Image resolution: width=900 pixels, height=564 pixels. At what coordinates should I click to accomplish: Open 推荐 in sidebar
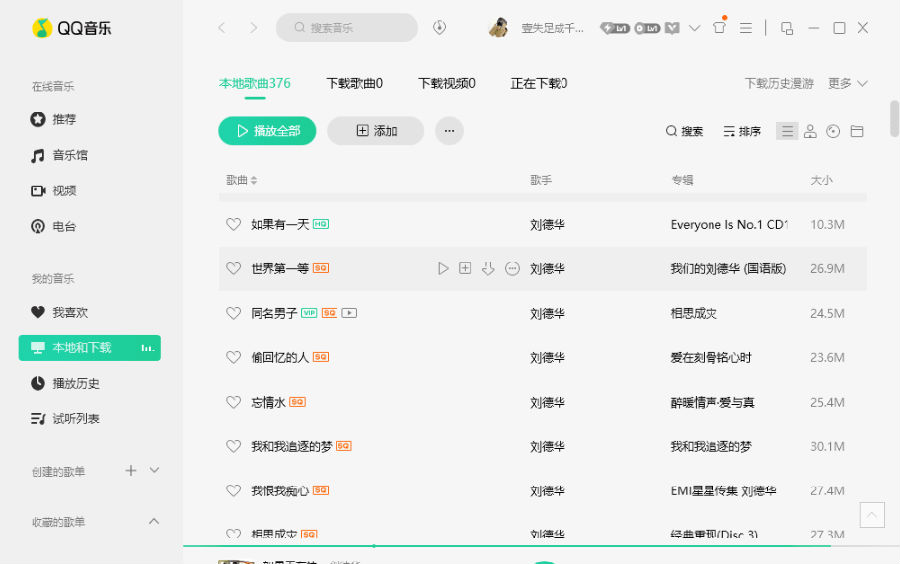tap(53, 119)
